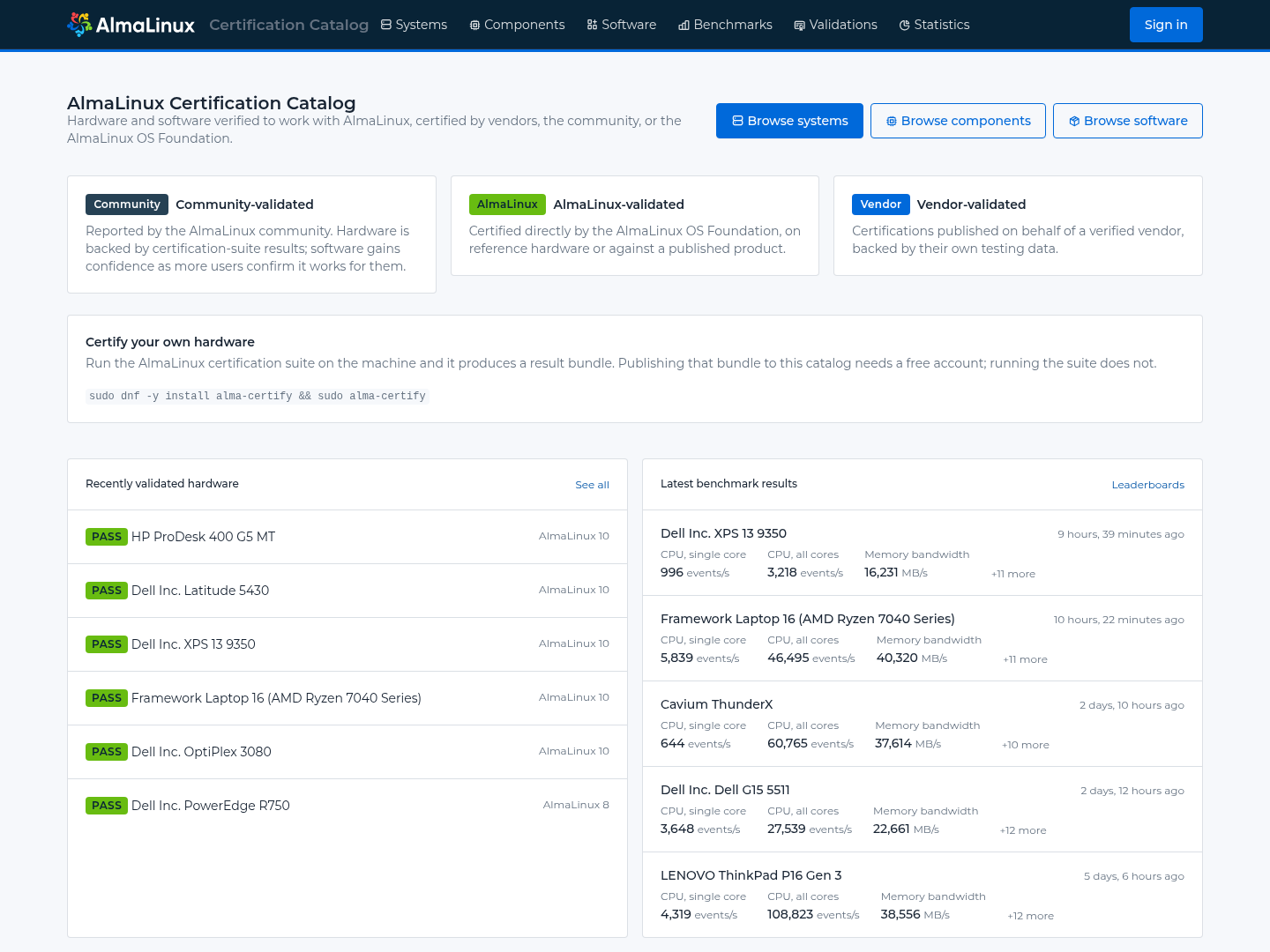Open the See all hardware link
The height and width of the screenshot is (952, 1270).
tap(592, 485)
